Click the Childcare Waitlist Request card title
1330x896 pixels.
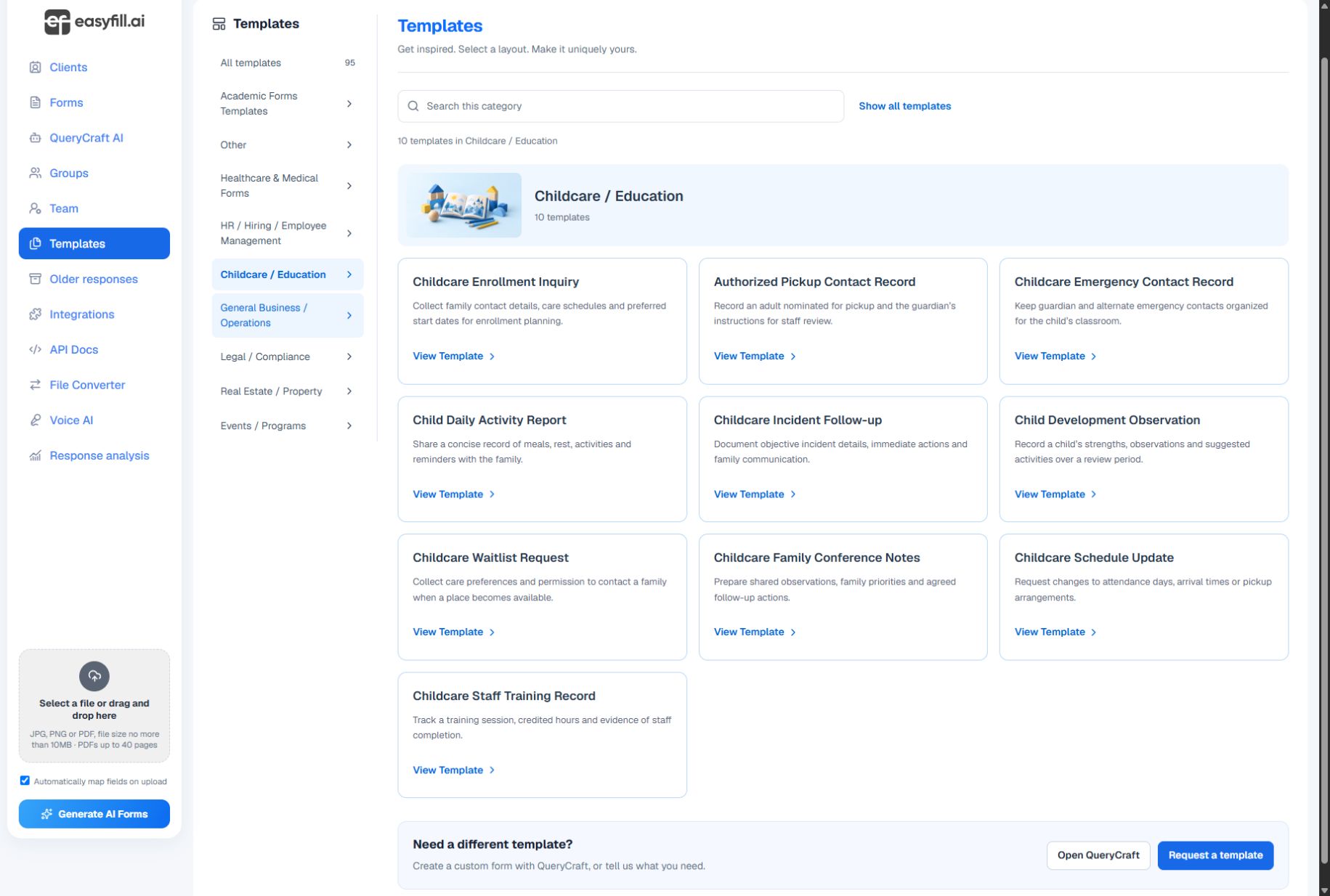point(490,558)
